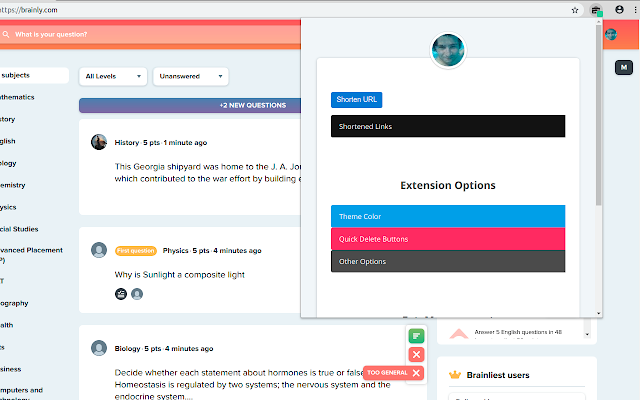Click 'Brainliest users' heading text
The image size is (640, 400).
point(498,375)
